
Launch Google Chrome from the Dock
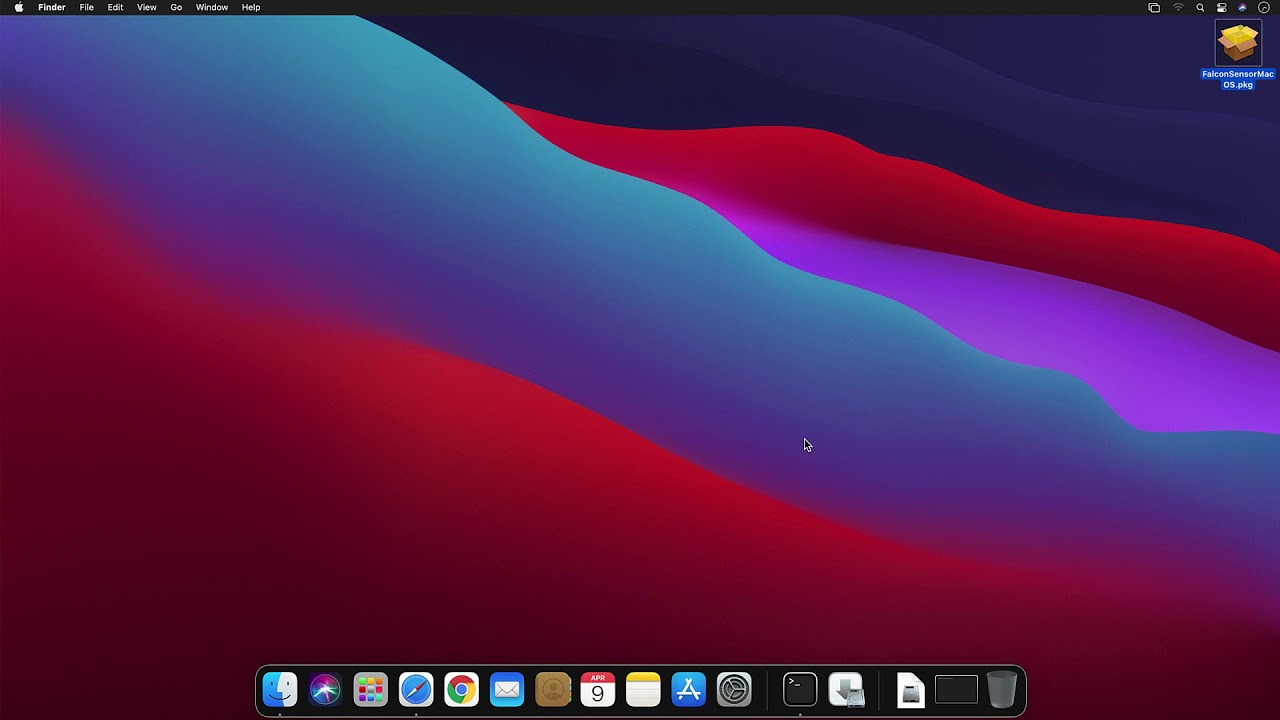coord(461,690)
